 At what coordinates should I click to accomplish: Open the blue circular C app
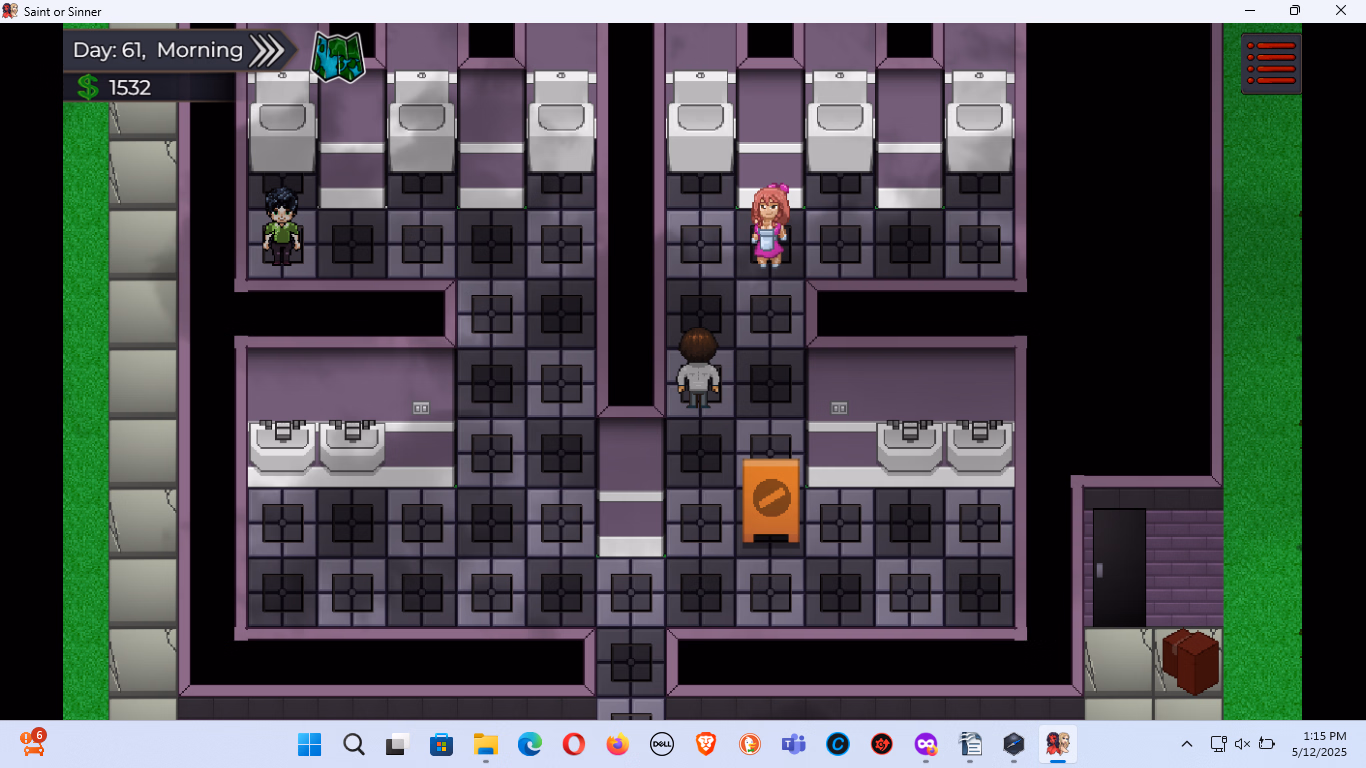[837, 744]
